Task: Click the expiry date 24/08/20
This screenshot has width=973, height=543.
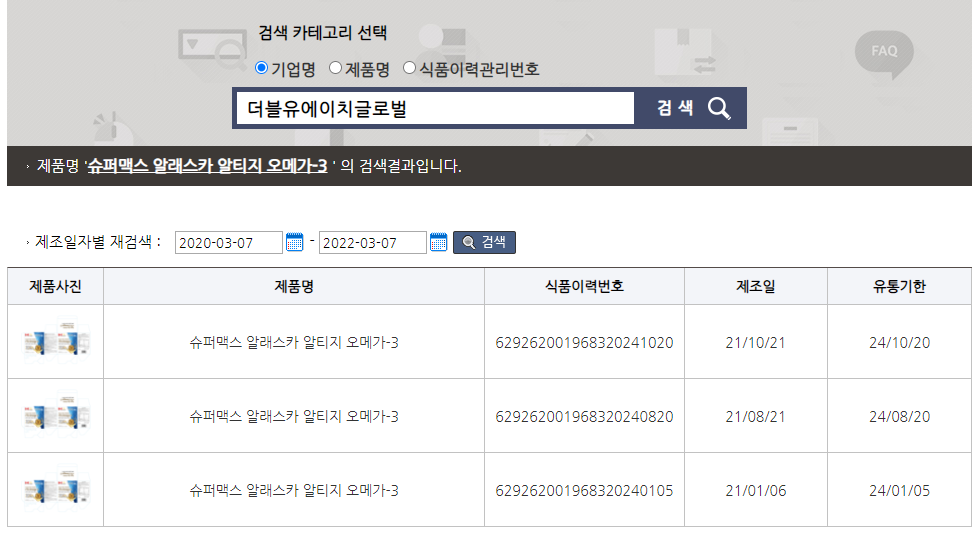Action: click(899, 416)
